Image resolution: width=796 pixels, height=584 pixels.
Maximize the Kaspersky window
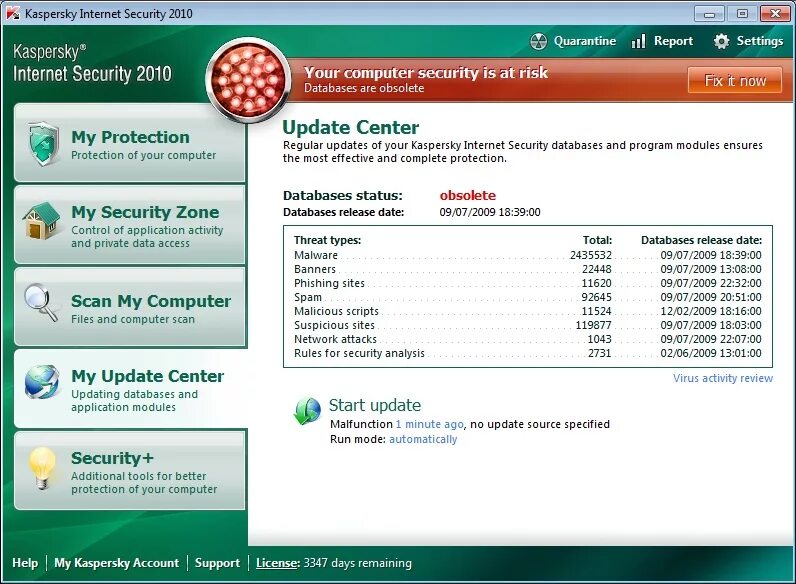[x=742, y=14]
